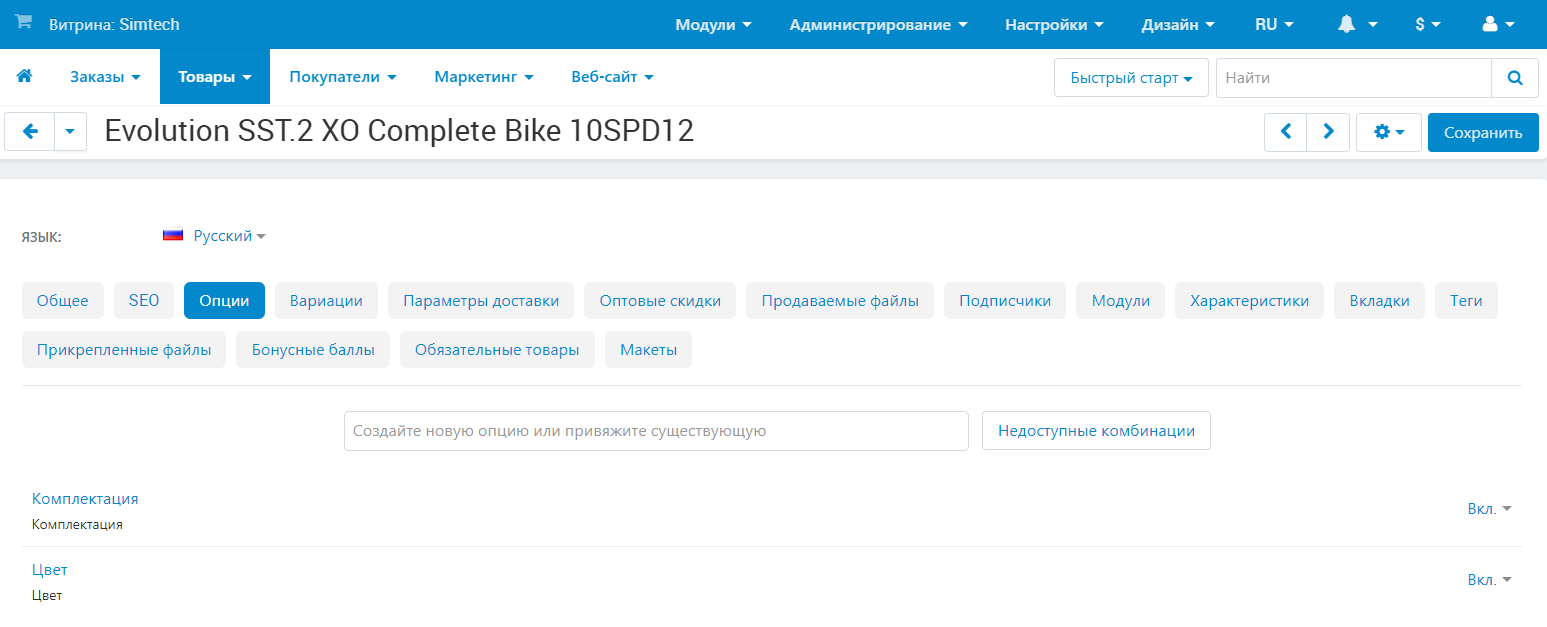
Task: Toggle status Вкл. for Цвет option
Action: 1489,580
